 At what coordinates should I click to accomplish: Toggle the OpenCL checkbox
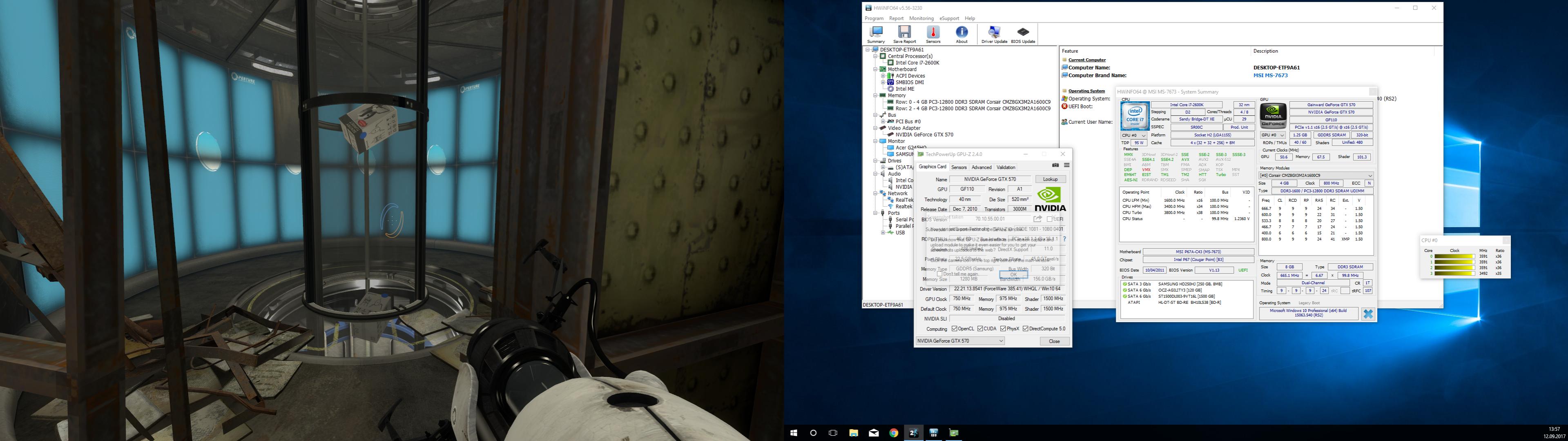tap(955, 329)
